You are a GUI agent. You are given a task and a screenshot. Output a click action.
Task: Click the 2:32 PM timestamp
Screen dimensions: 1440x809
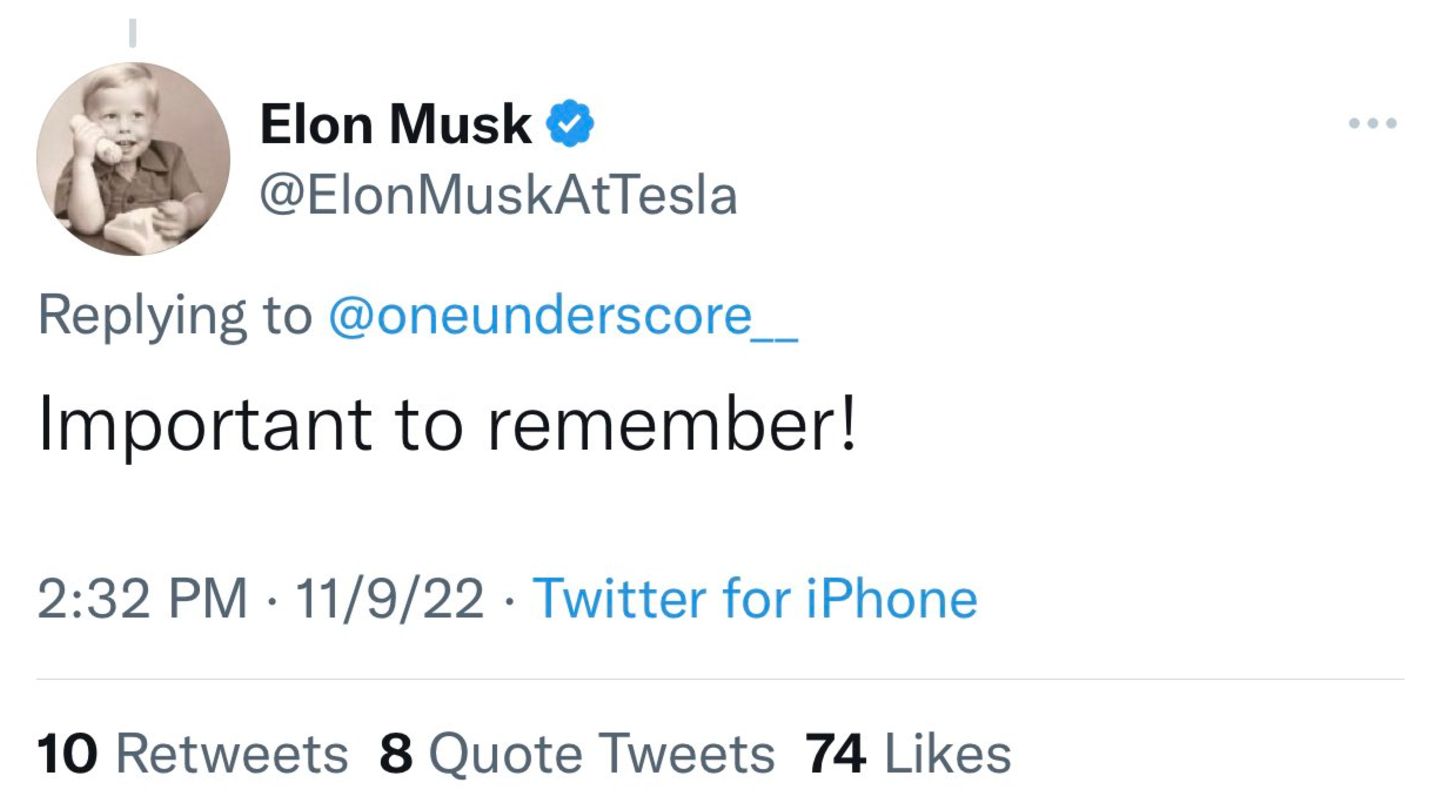142,599
